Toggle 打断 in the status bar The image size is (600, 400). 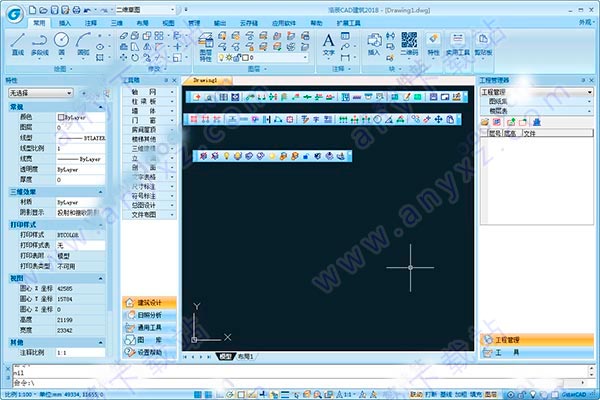point(431,394)
